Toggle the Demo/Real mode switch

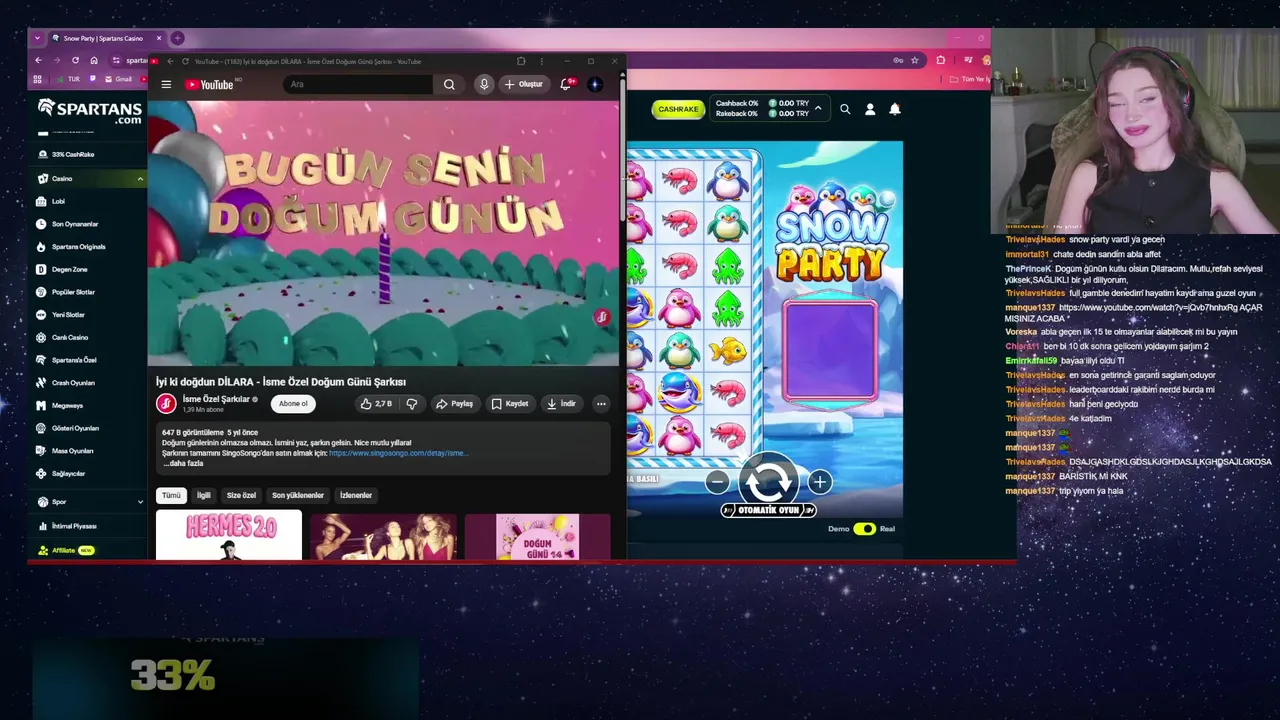point(864,528)
